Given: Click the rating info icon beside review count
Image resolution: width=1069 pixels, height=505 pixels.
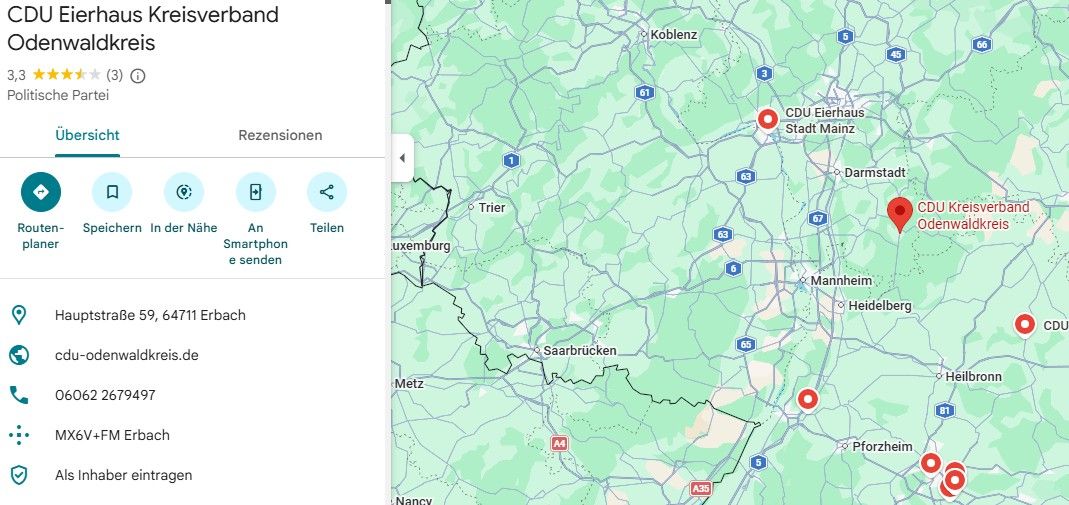Looking at the screenshot, I should (x=138, y=75).
